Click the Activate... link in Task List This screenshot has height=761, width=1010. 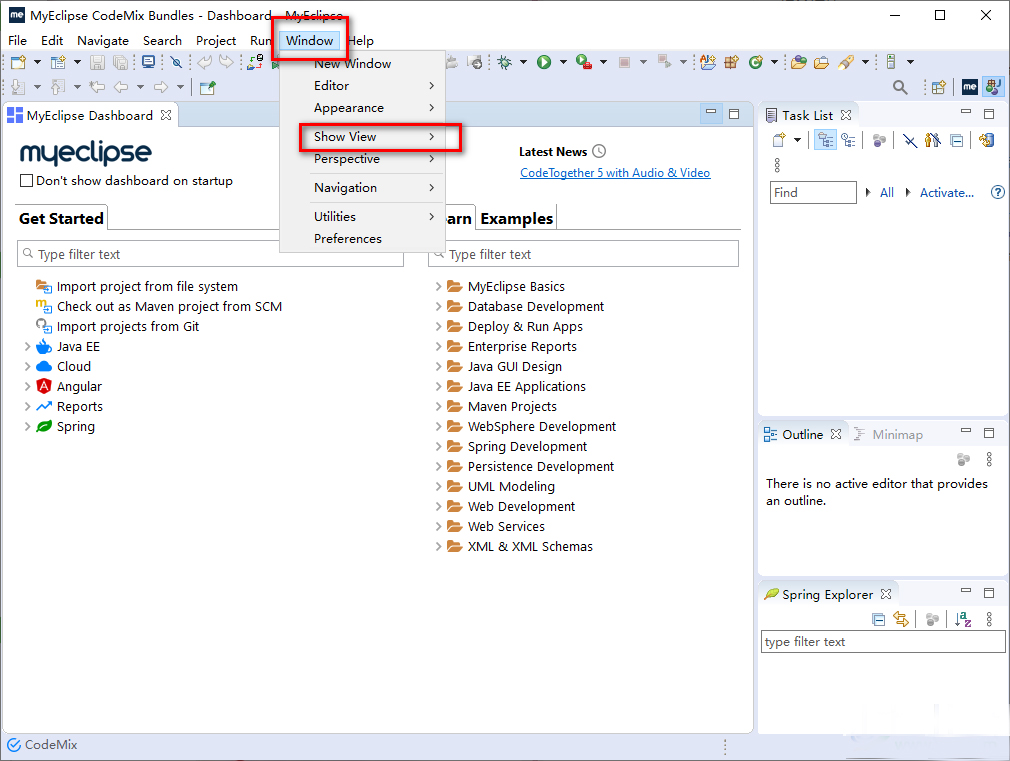coord(946,193)
